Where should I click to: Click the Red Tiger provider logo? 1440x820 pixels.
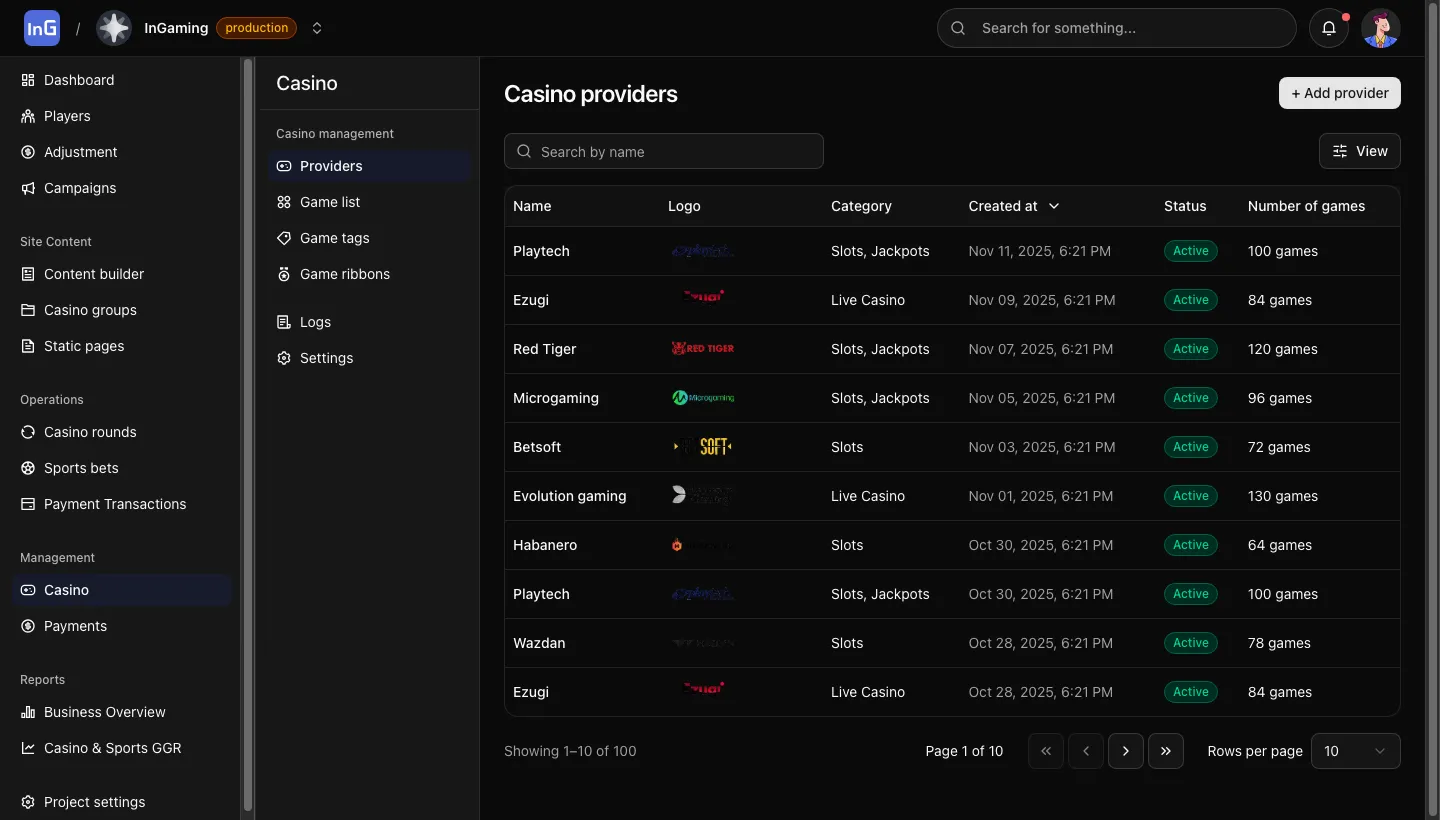click(x=703, y=349)
